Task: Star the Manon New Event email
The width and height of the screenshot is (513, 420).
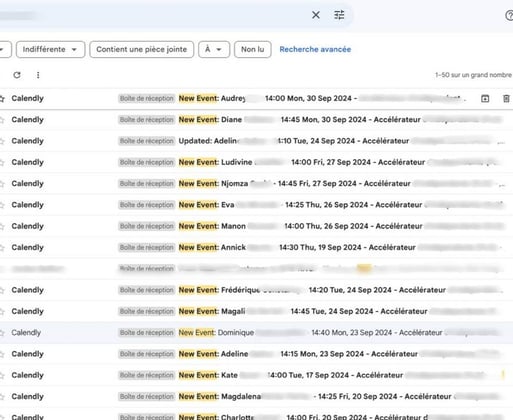Action: pyautogui.click(x=2, y=227)
